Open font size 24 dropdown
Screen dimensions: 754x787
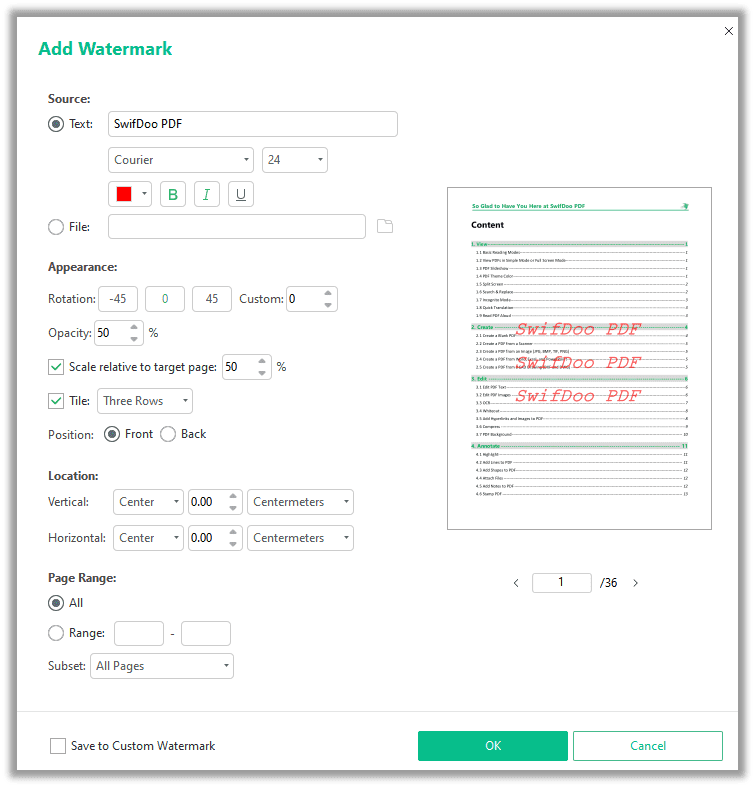(295, 160)
